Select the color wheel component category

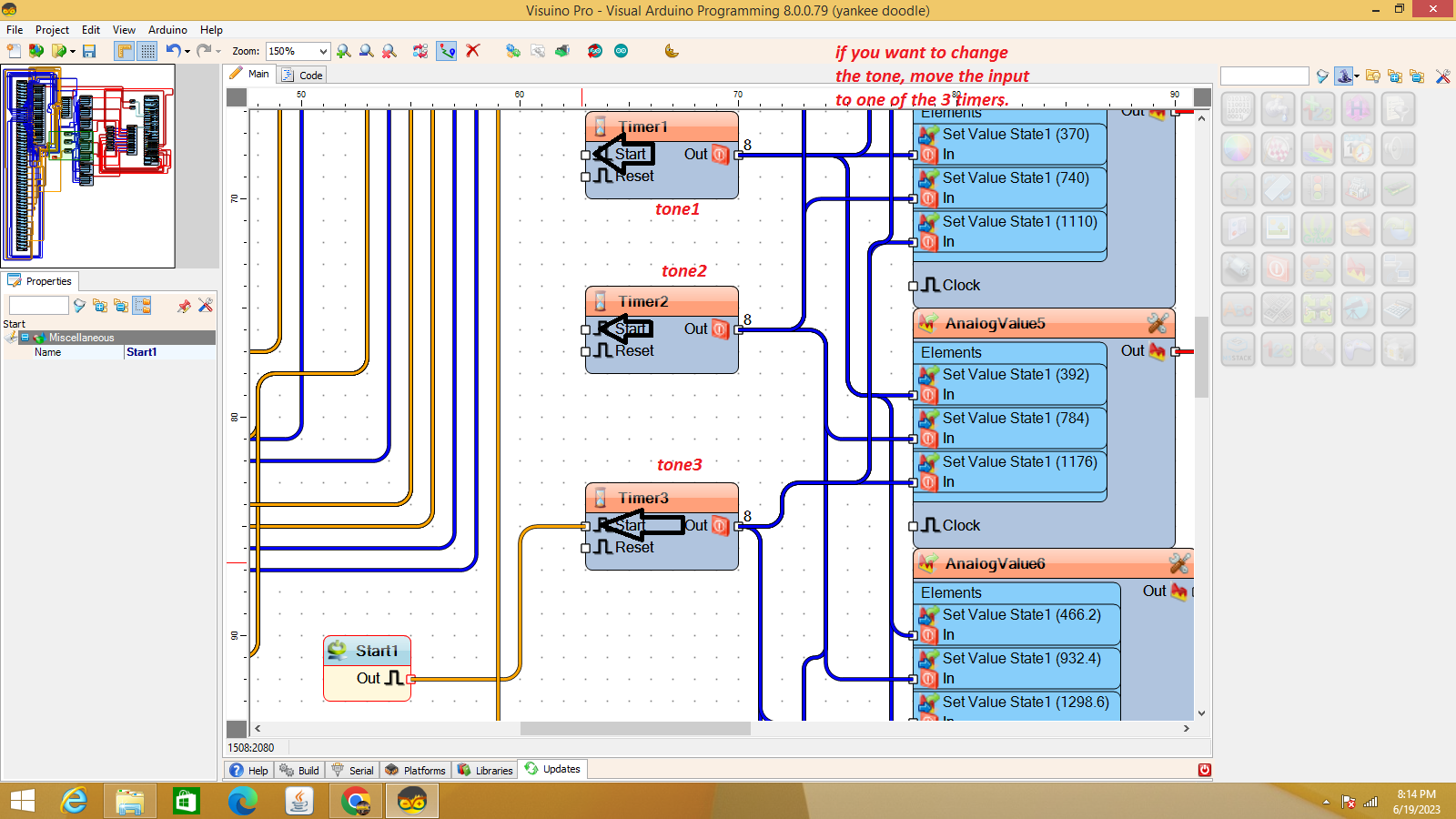click(1239, 148)
